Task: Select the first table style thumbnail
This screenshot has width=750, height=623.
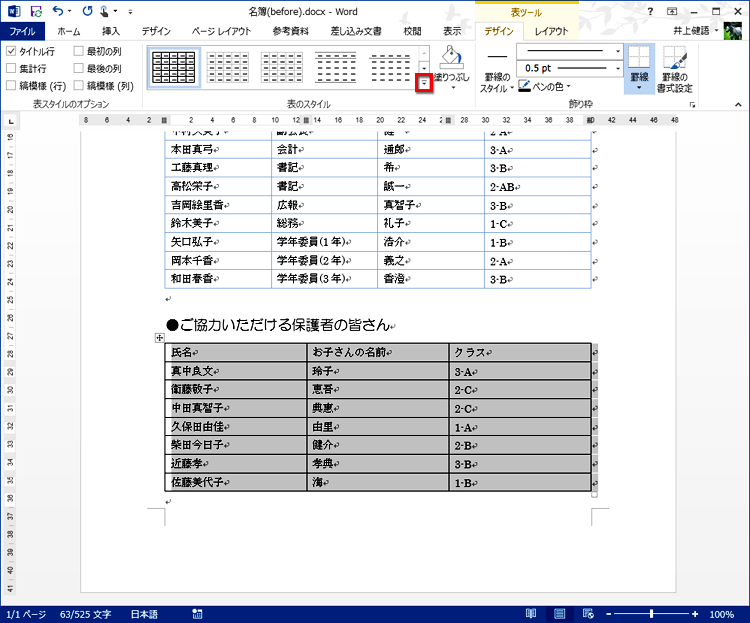Action: point(174,67)
